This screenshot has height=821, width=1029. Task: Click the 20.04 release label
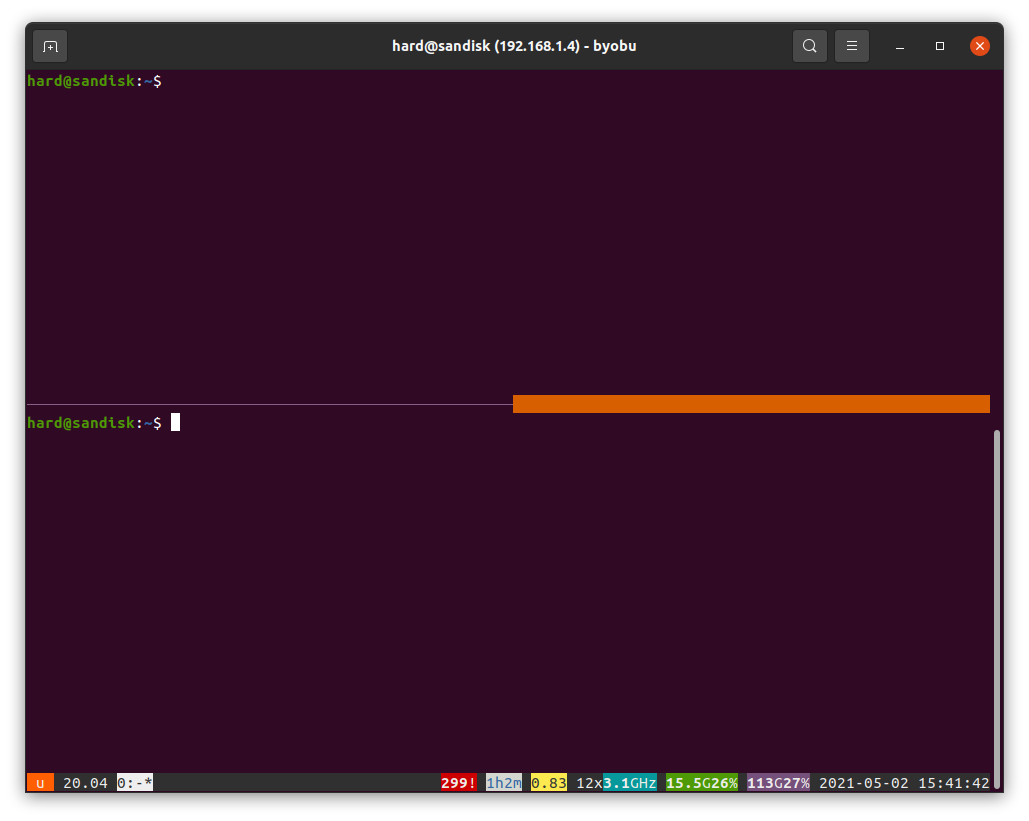pyautogui.click(x=84, y=783)
